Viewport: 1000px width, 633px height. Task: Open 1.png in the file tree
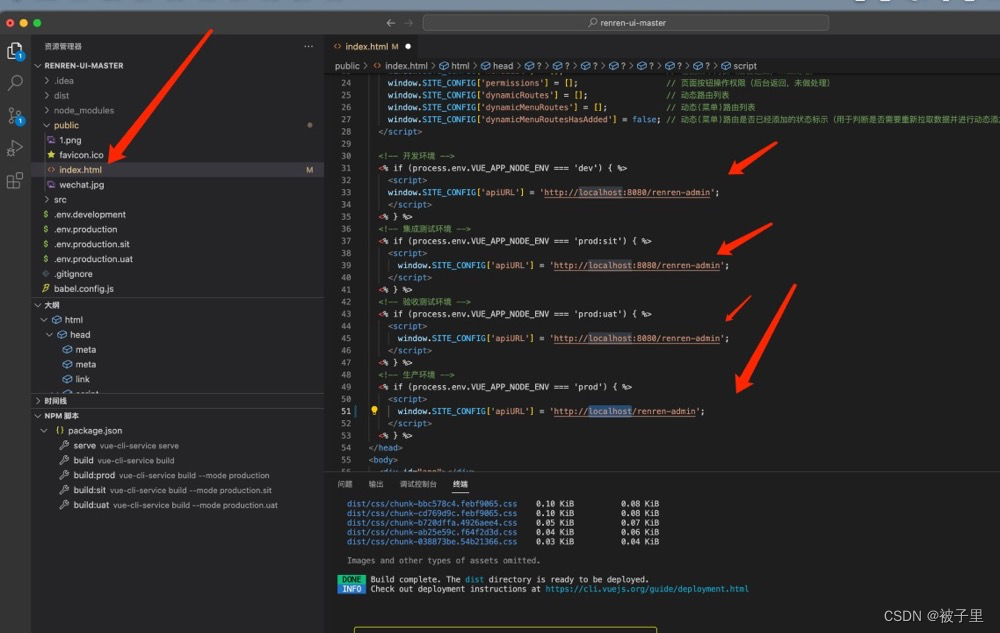click(70, 140)
